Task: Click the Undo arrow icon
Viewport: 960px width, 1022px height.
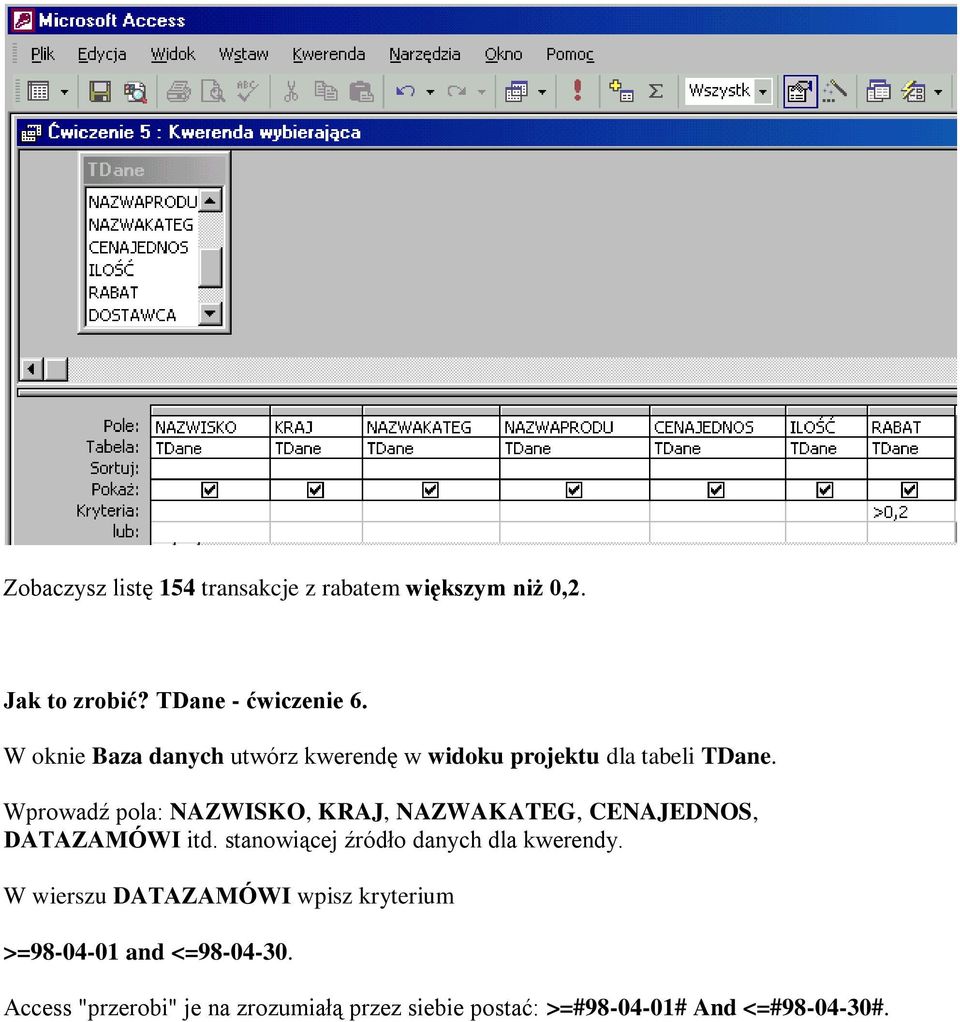Action: [405, 91]
